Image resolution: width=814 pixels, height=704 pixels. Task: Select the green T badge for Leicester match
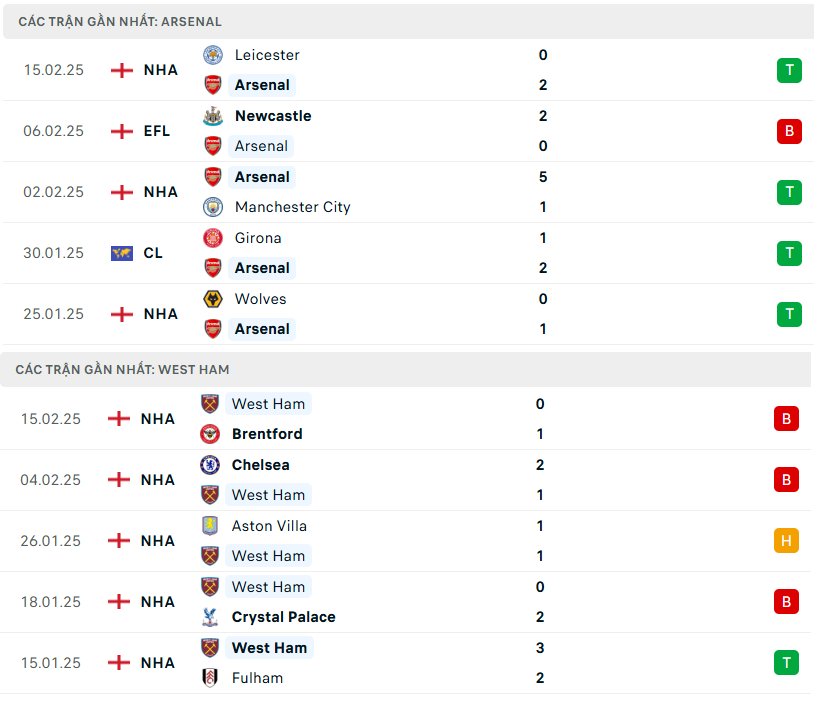click(x=789, y=70)
